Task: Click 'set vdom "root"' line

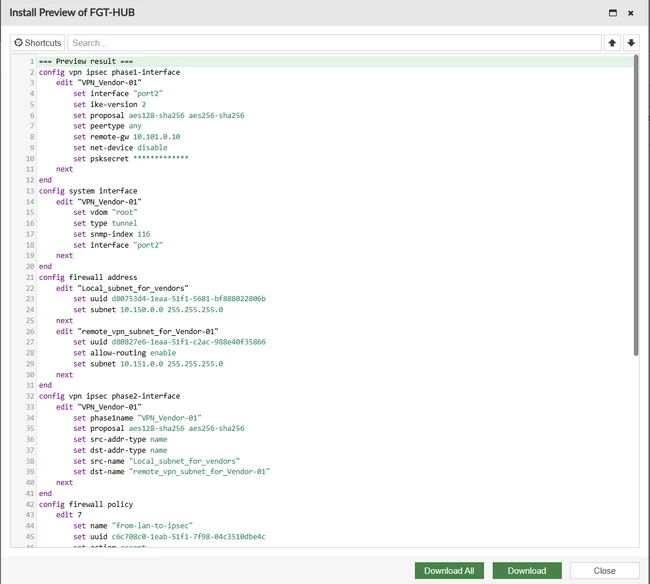Action: coord(105,212)
